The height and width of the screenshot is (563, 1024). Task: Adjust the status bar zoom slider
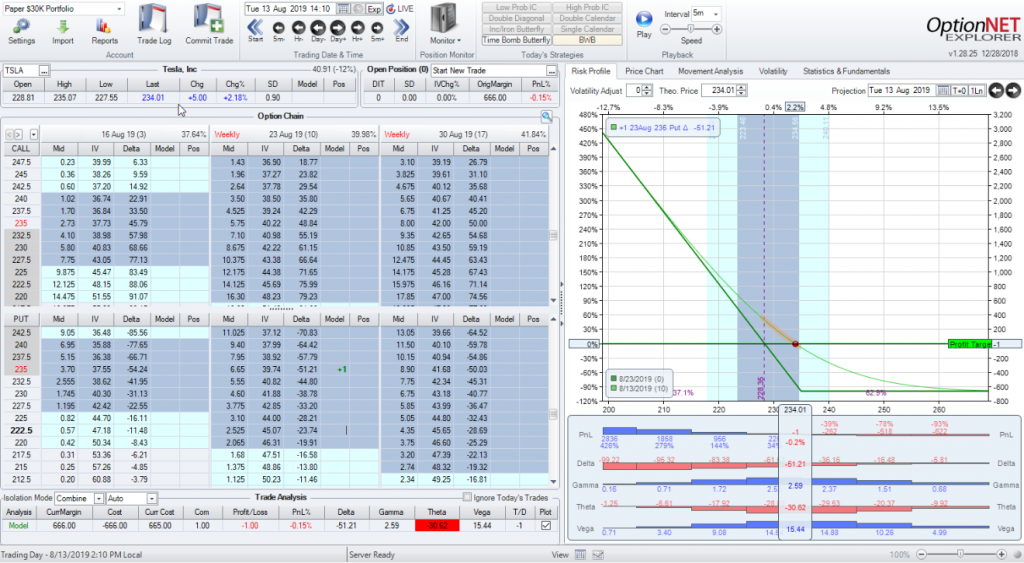(x=961, y=555)
